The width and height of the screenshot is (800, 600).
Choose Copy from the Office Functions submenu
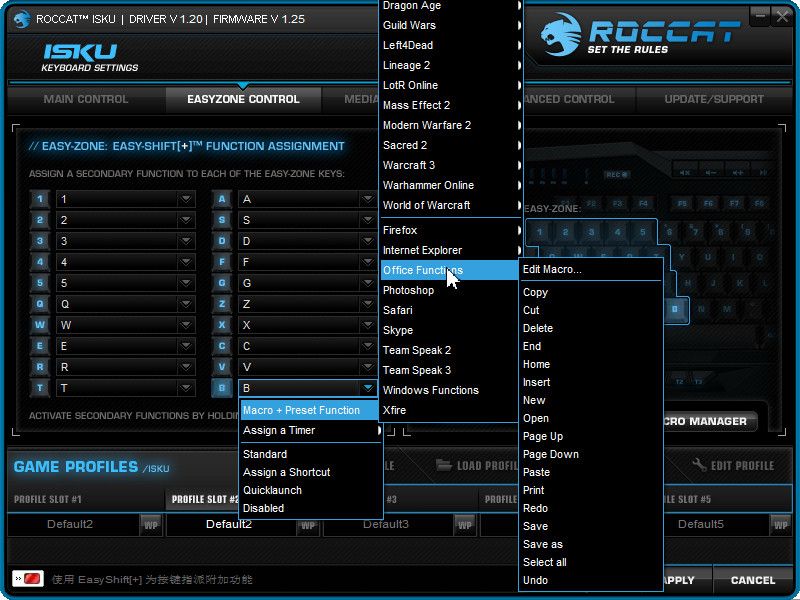591,292
